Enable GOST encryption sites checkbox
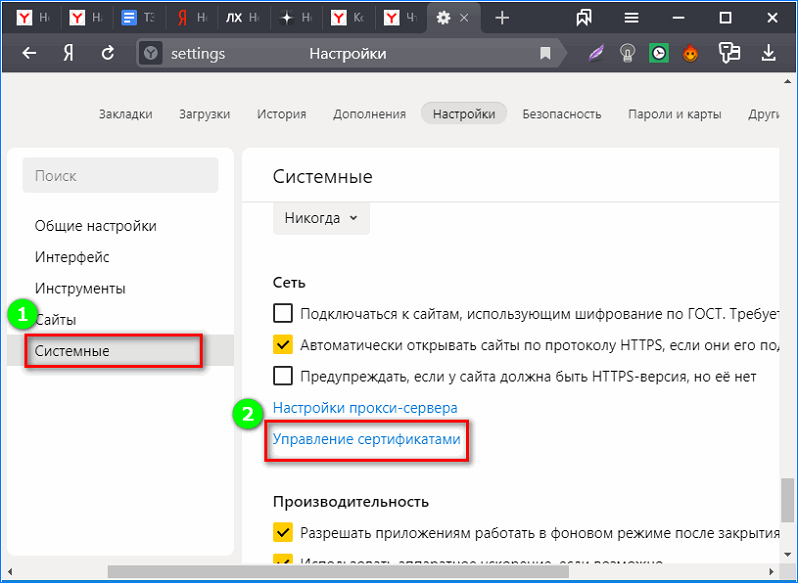 (x=282, y=313)
